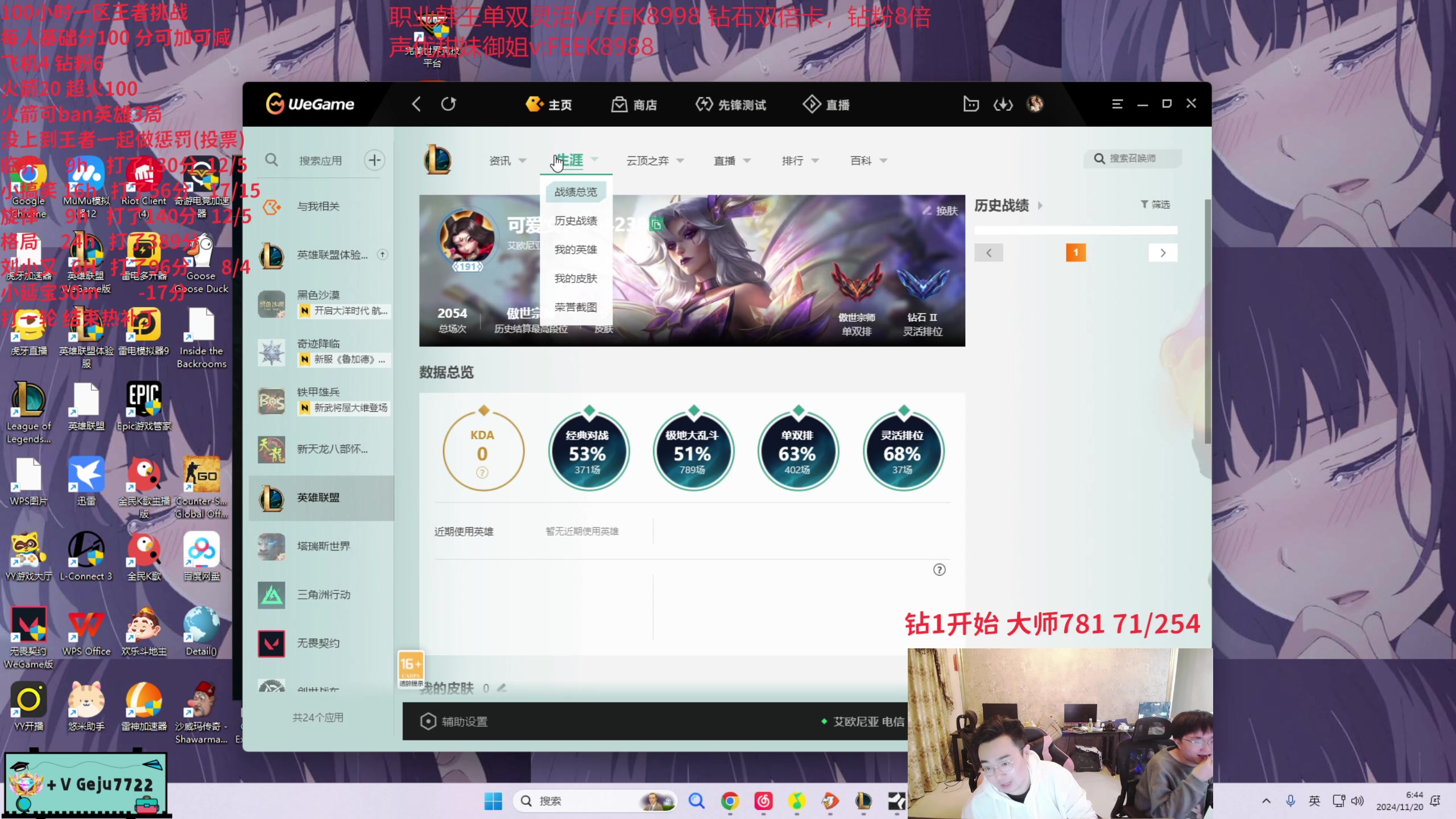Select 无畏契约 in sidebar
The height and width of the screenshot is (819, 1456).
pyautogui.click(x=321, y=643)
